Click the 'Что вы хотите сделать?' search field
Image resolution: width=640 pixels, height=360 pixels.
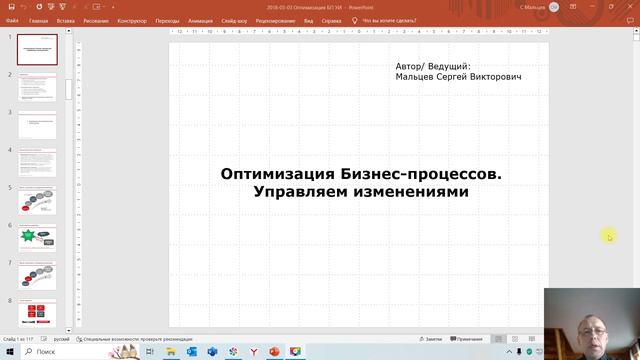tap(389, 21)
